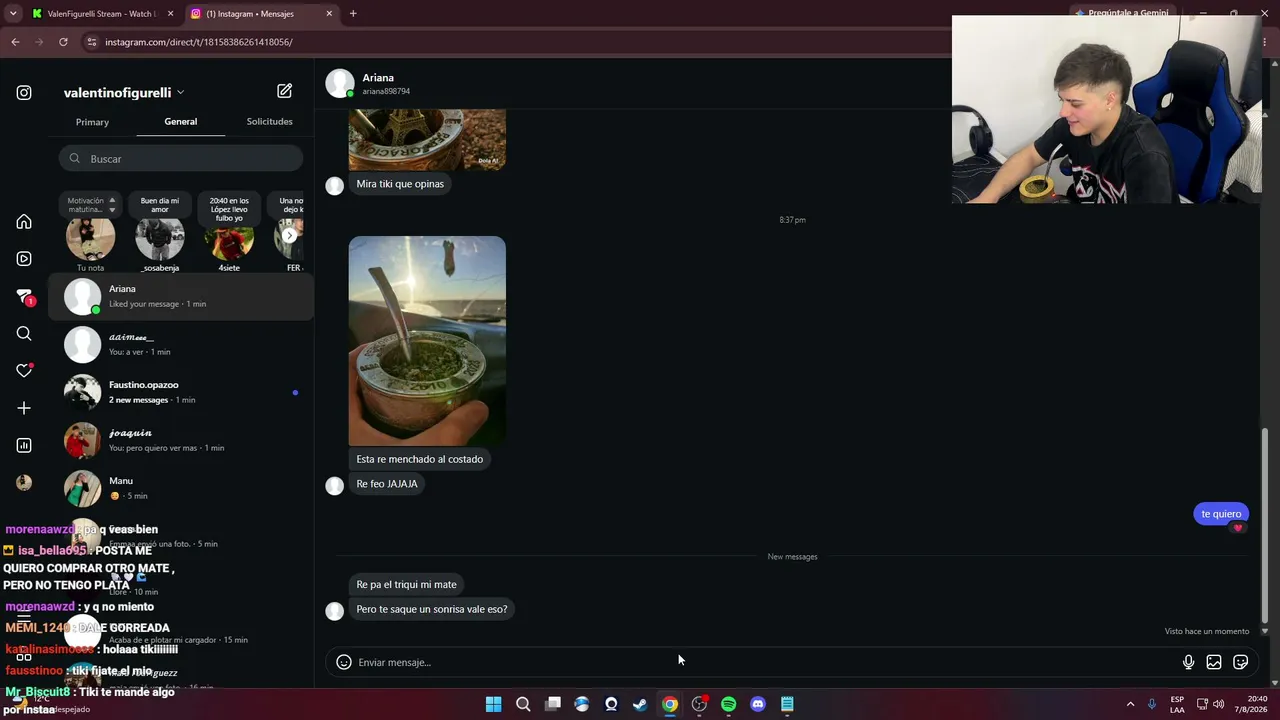Screen dimensions: 1280x720
Task: Open the mate photo sent at 8:37 pm
Action: click(427, 341)
